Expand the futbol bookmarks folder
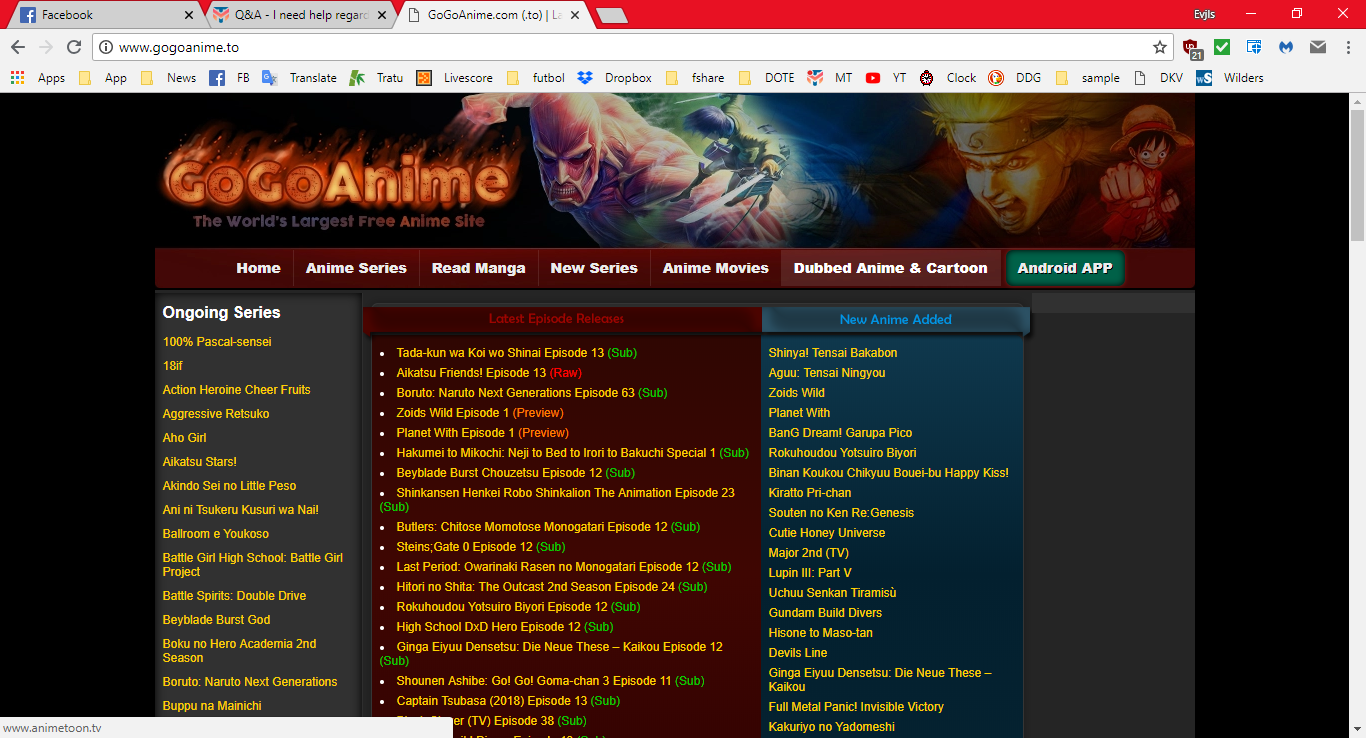This screenshot has height=738, width=1366. (x=536, y=78)
